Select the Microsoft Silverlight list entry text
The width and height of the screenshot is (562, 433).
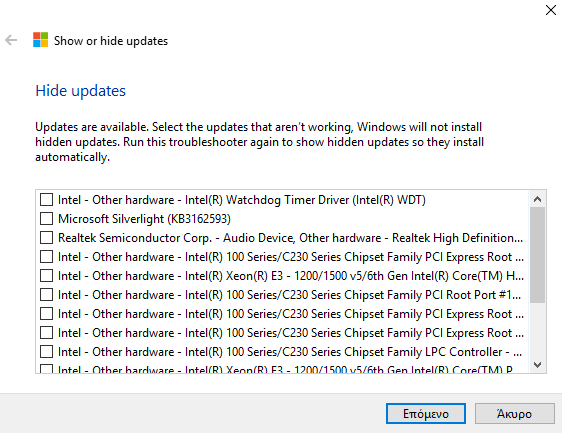pyautogui.click(x=144, y=219)
